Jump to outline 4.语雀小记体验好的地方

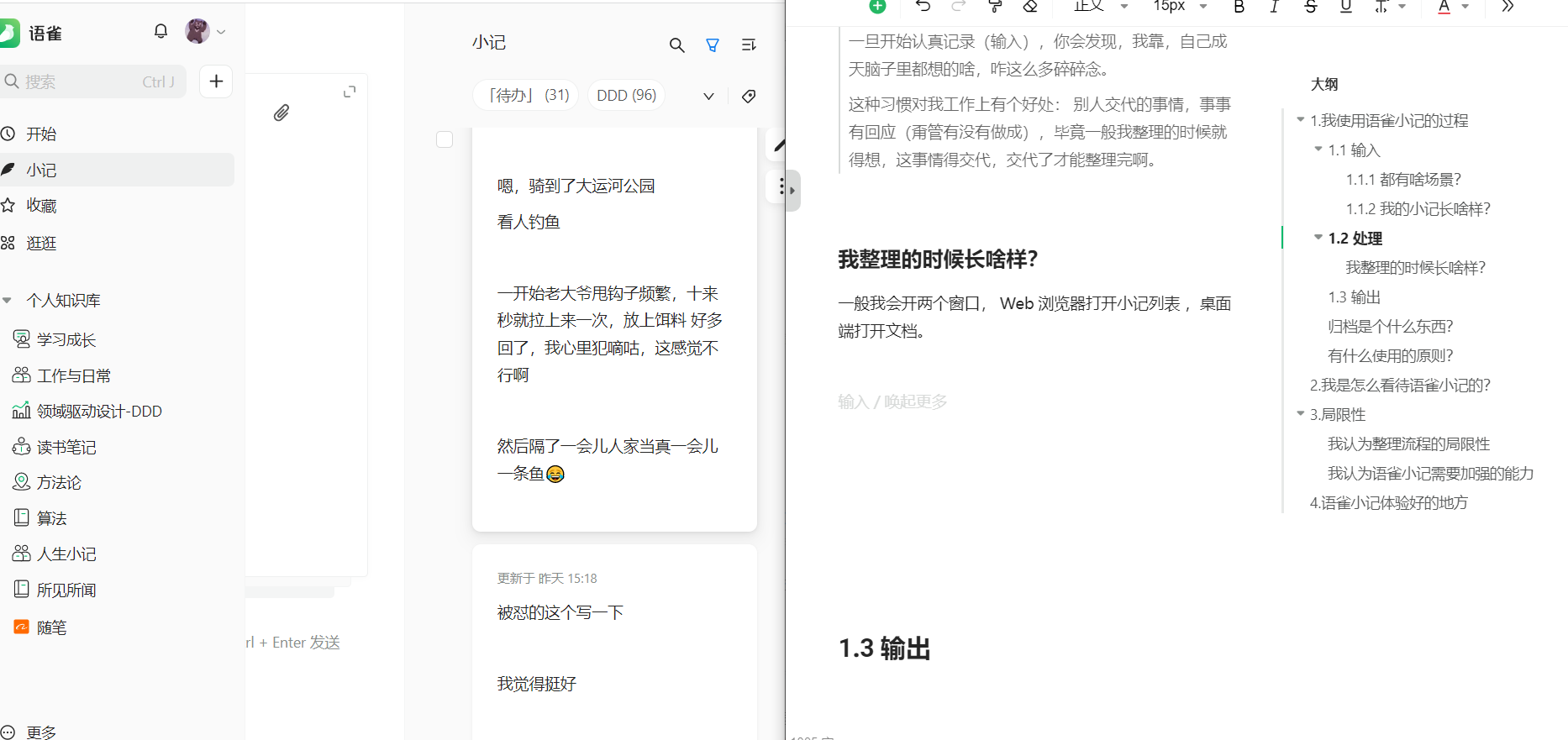coord(1388,503)
